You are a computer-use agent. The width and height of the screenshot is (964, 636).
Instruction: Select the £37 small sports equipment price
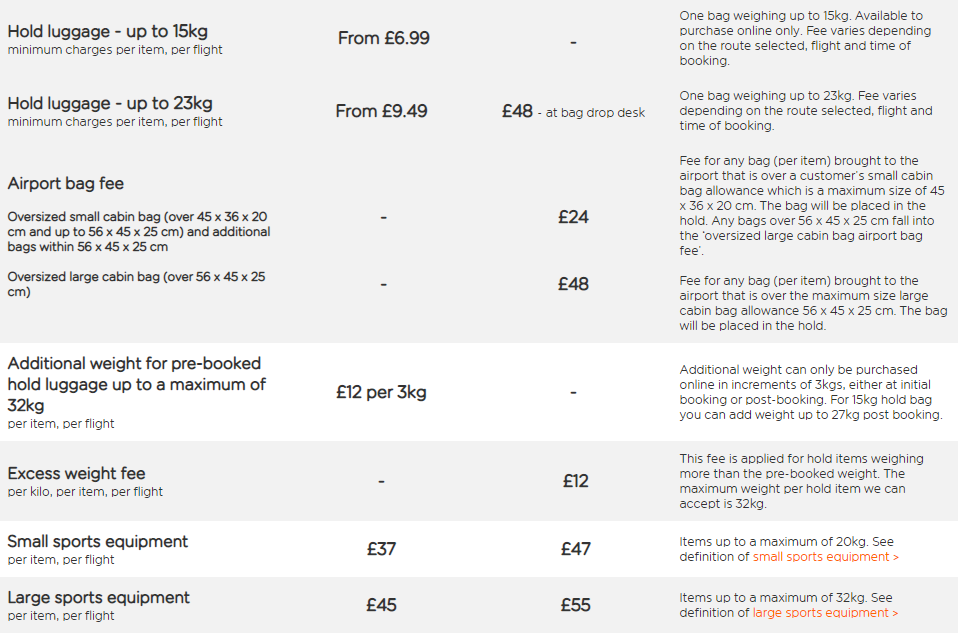pyautogui.click(x=381, y=549)
